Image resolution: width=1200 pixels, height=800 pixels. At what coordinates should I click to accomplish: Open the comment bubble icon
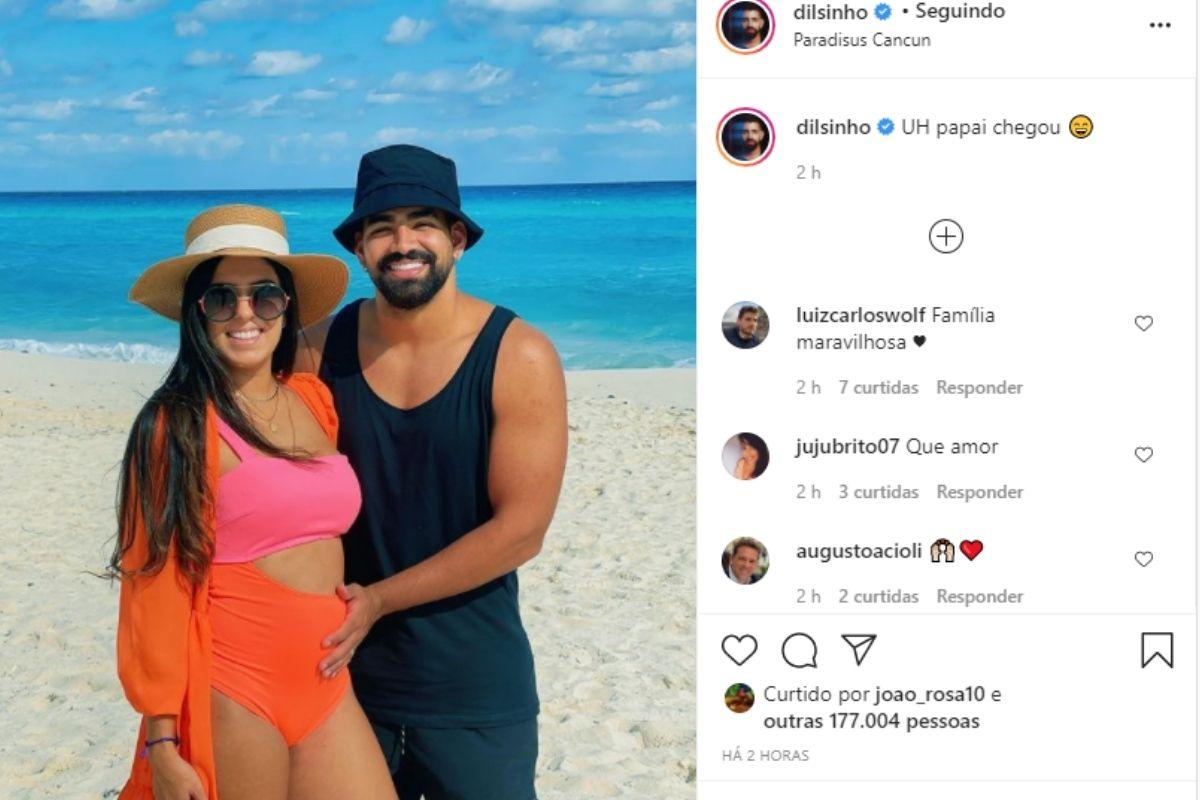799,650
